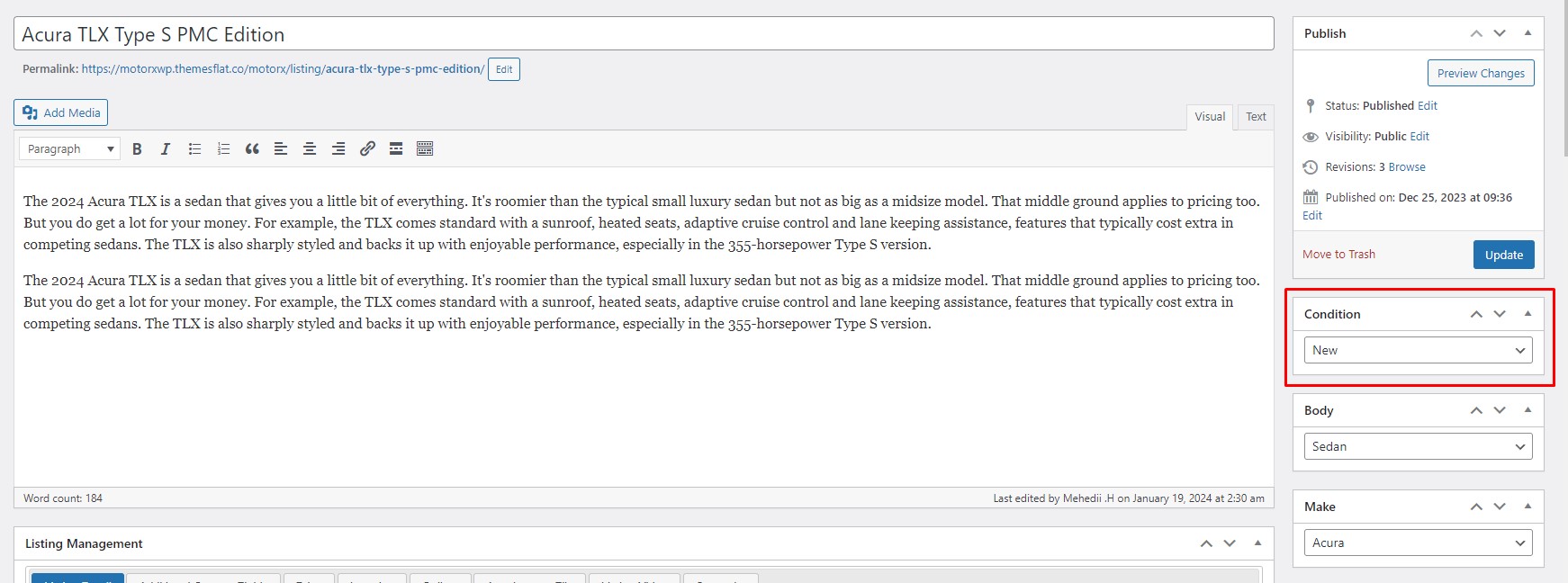Click the 'Make' panel heading

(x=1320, y=507)
